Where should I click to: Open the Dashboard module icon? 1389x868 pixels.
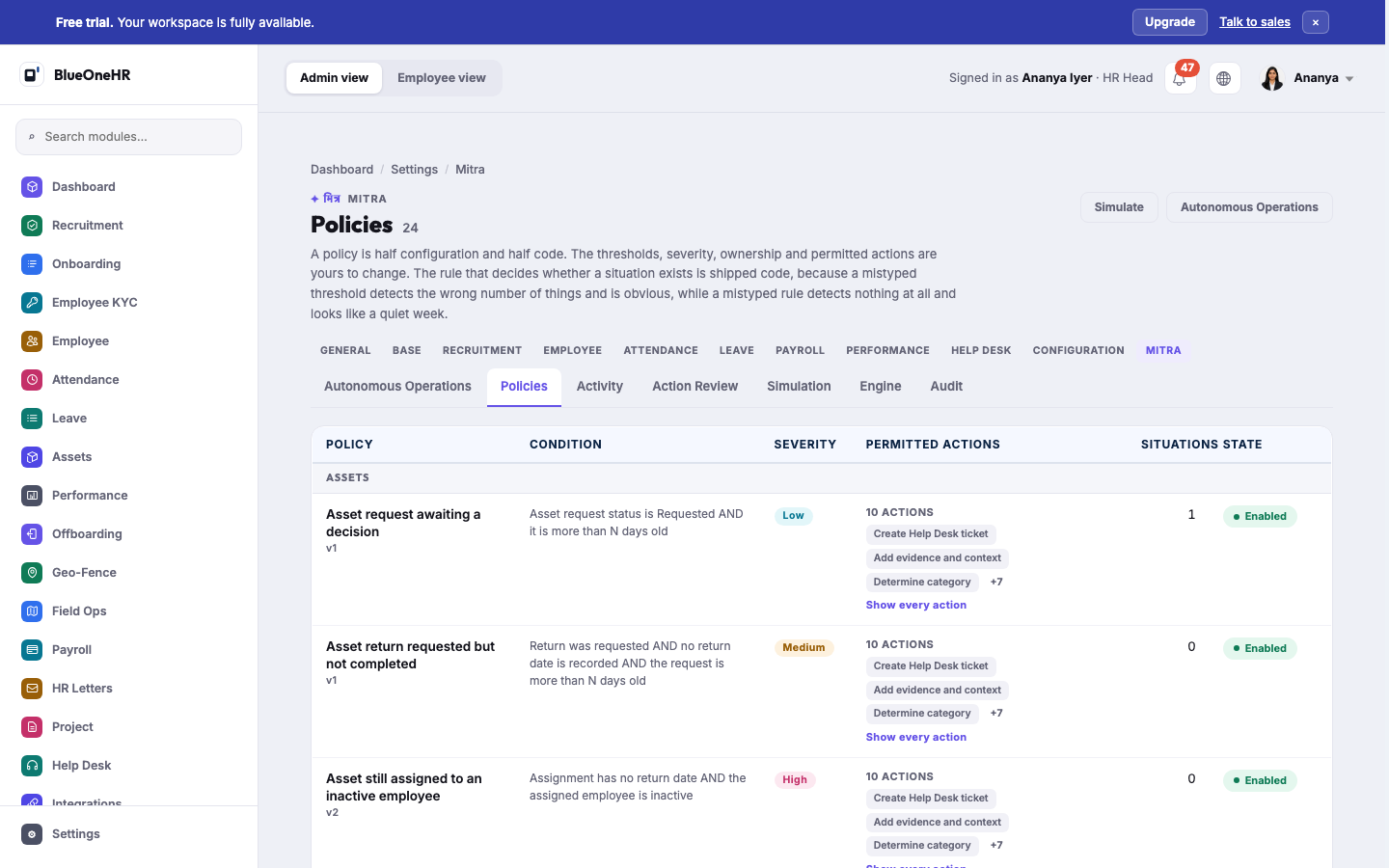pyautogui.click(x=32, y=187)
